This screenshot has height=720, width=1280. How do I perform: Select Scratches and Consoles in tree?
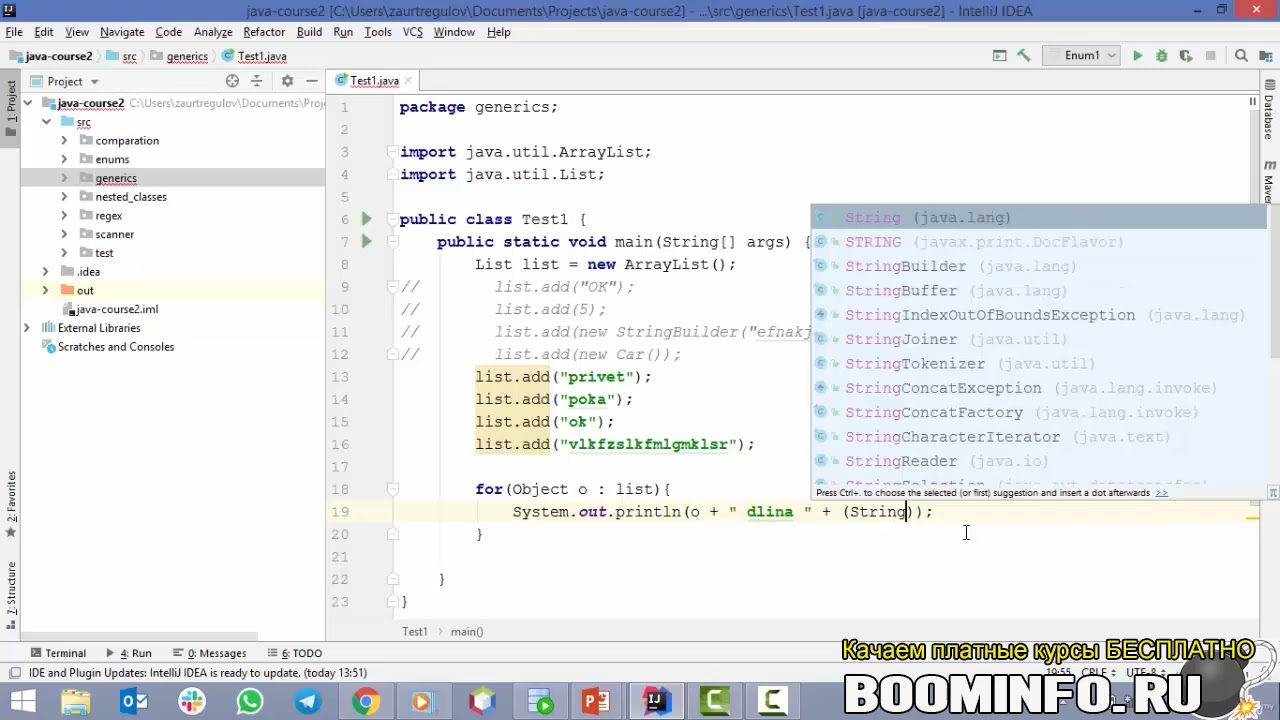108,347
